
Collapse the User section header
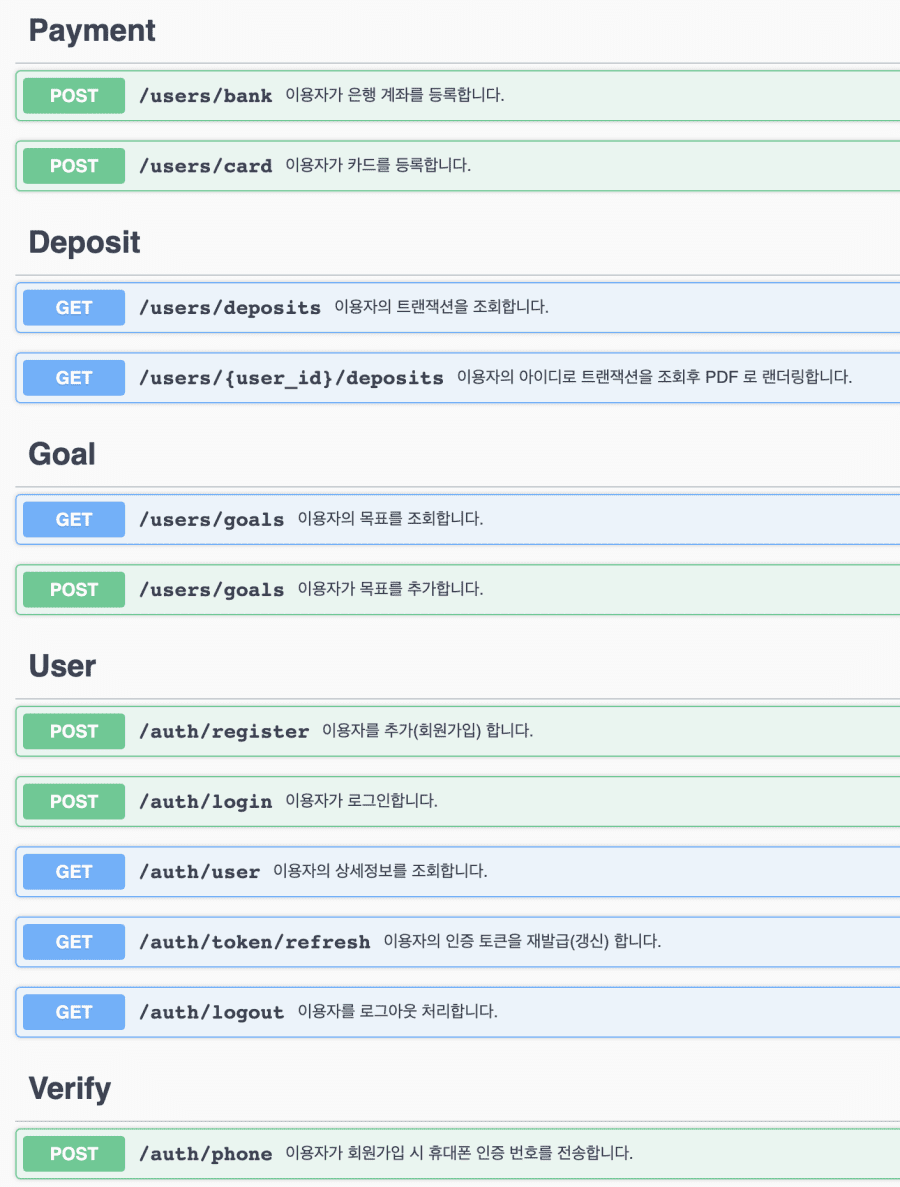click(62, 667)
